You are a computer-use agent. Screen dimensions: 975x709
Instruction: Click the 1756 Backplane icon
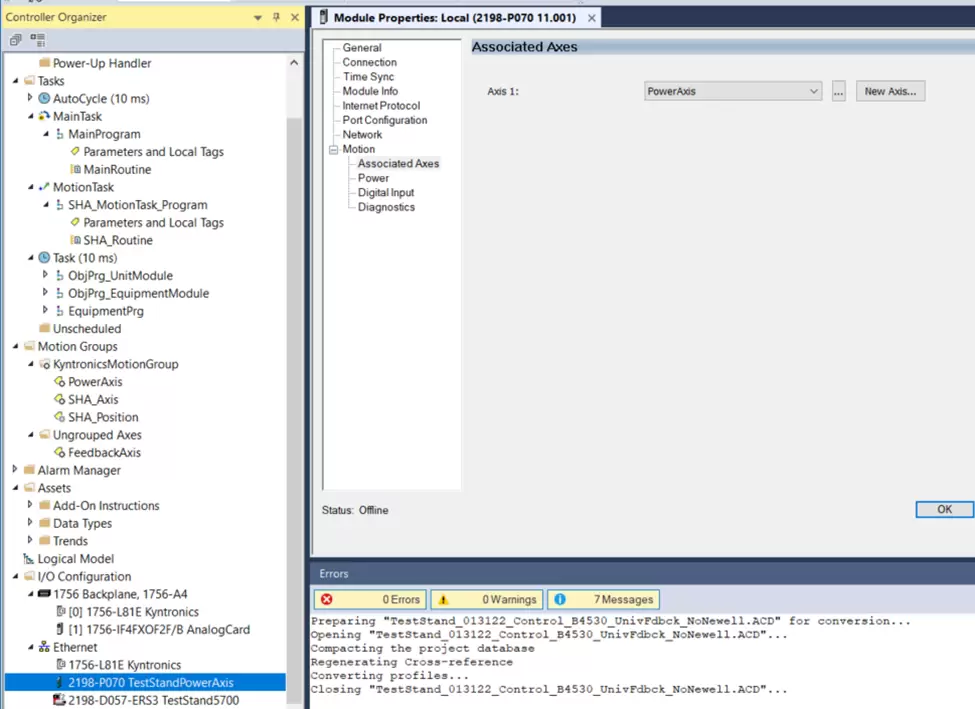[44, 594]
